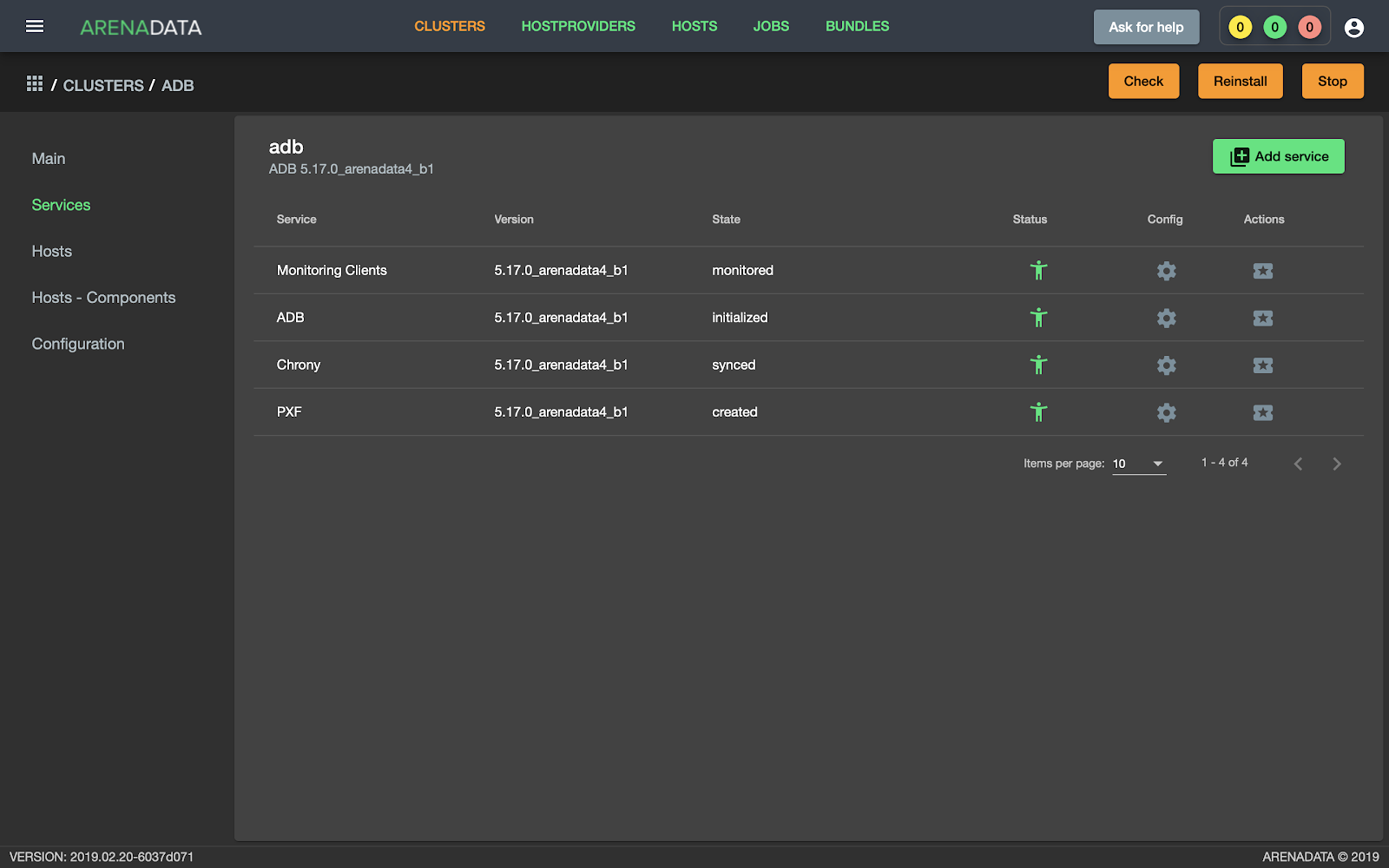Switch to Hosts - Components section

point(103,298)
